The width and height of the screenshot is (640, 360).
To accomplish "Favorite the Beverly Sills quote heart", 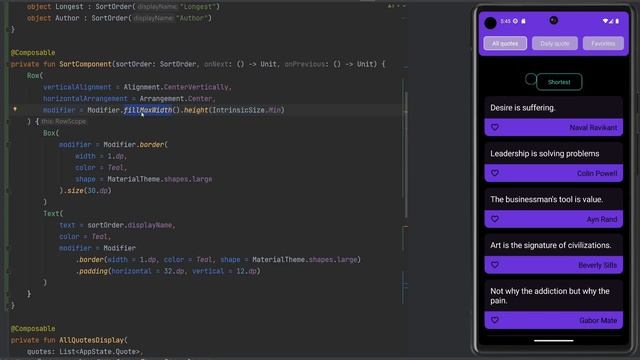I will pos(495,265).
